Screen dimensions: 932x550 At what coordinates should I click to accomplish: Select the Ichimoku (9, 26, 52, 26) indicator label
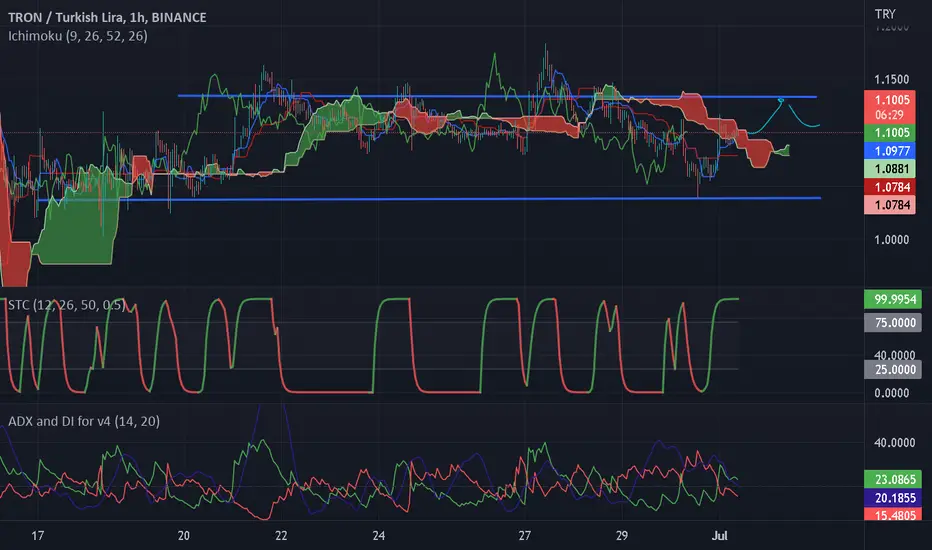pos(78,36)
